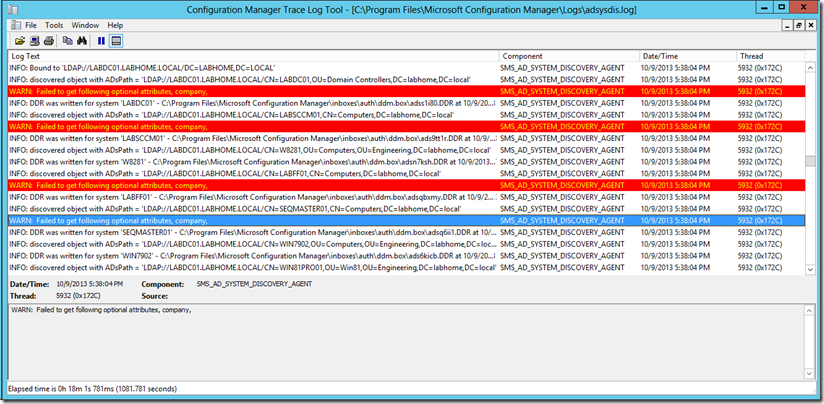Click the details text pane scroll up arrow
The height and width of the screenshot is (404, 824).
(810, 310)
